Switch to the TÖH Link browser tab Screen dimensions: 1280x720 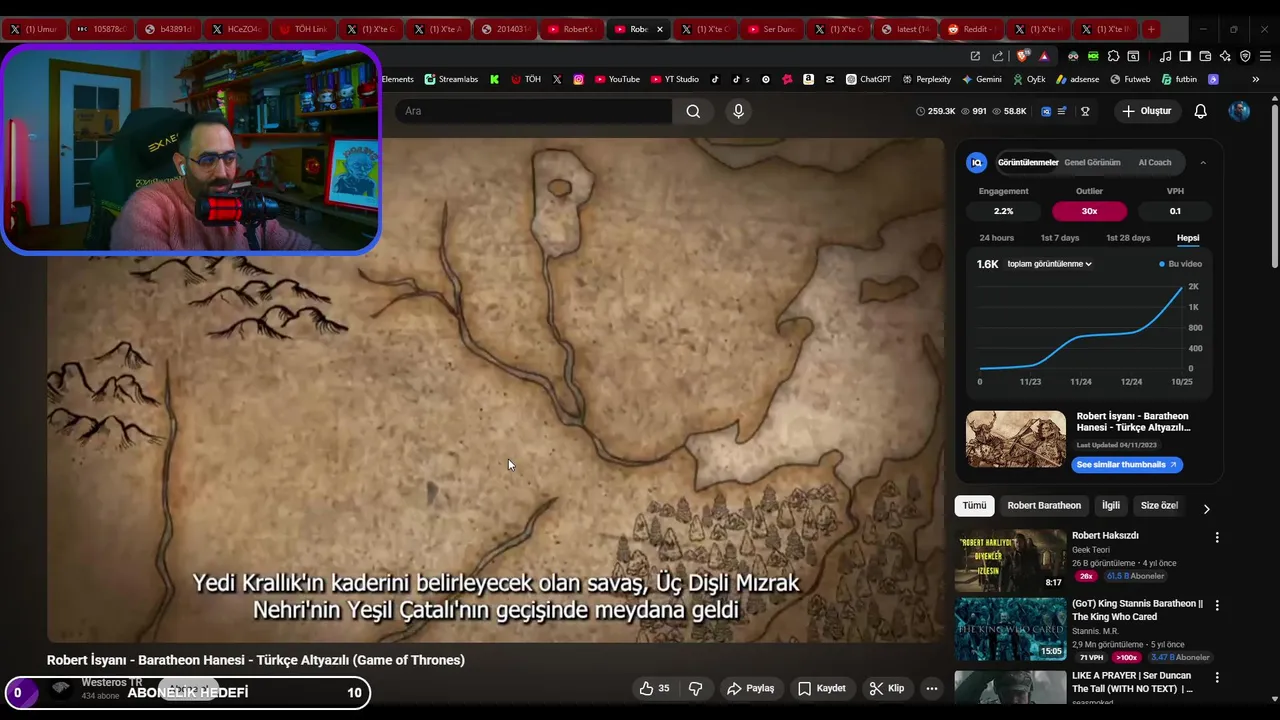point(304,29)
